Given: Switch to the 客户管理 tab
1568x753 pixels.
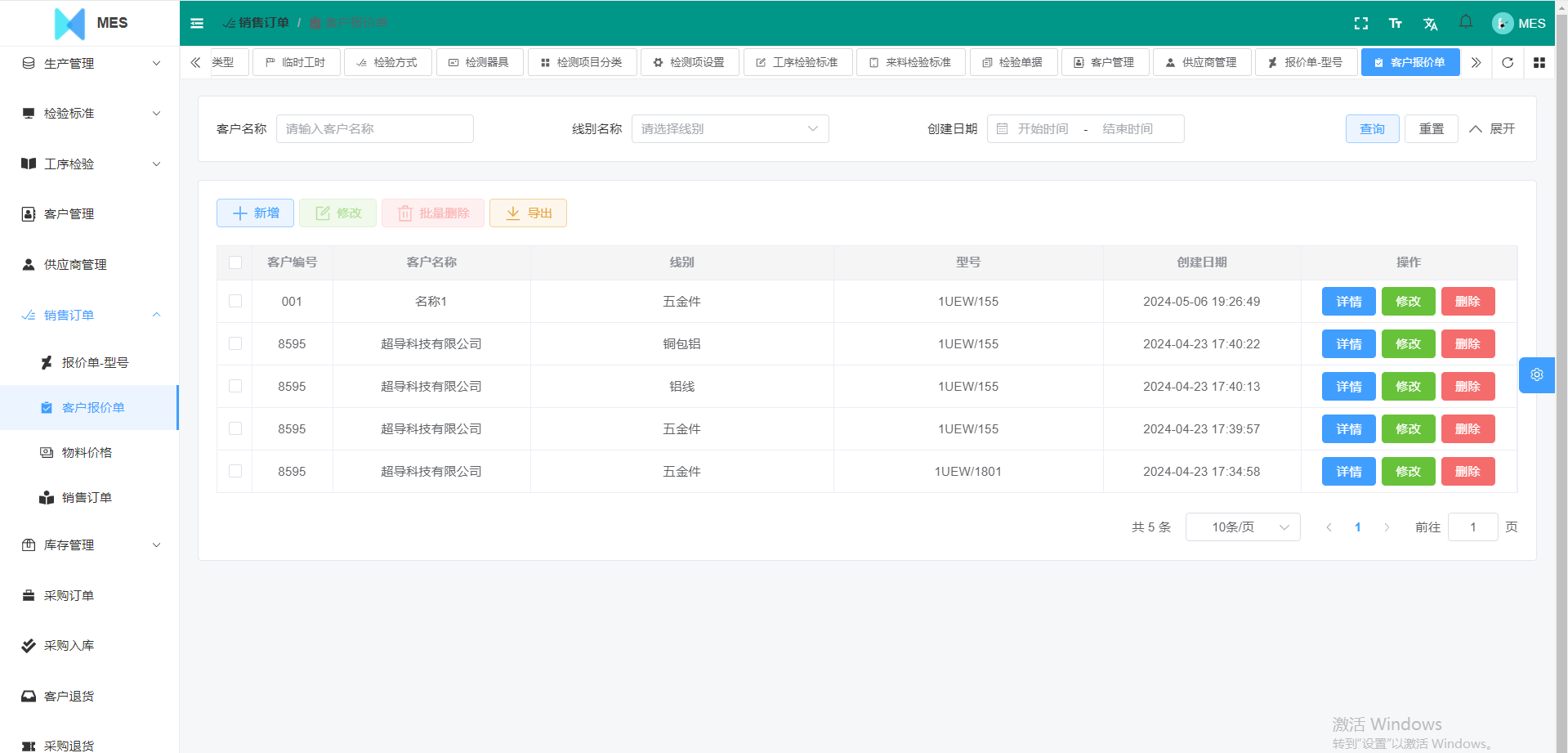Looking at the screenshot, I should 1105,62.
